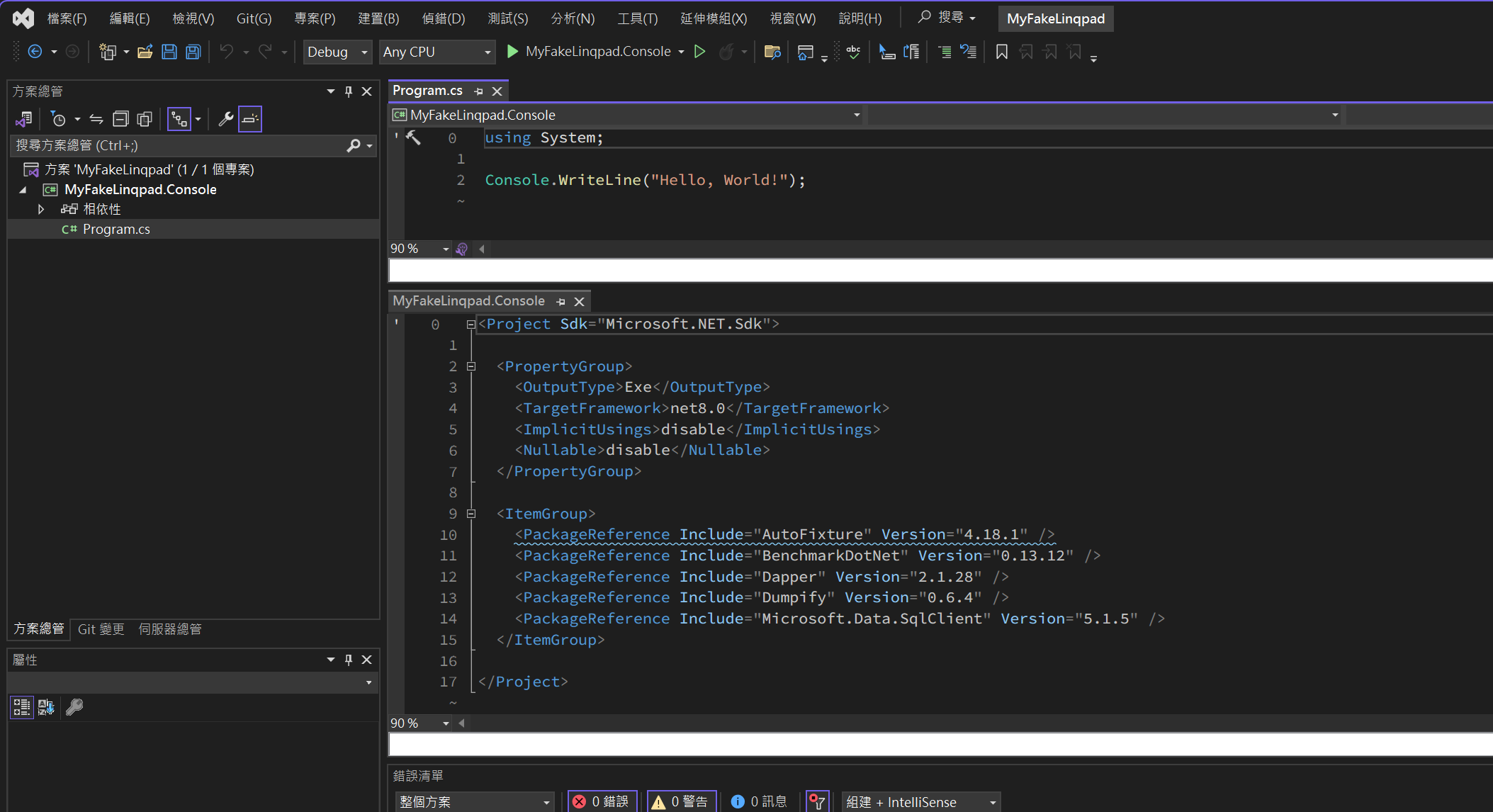Open the 偵錯(D) menu
The height and width of the screenshot is (812, 1493).
[443, 18]
